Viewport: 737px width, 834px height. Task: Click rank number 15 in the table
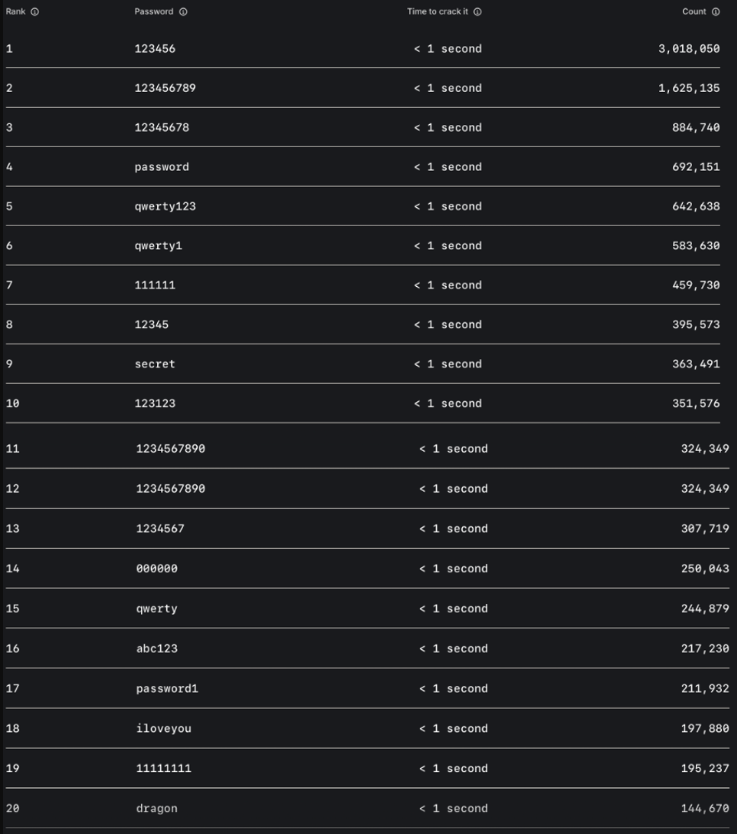tap(13, 609)
